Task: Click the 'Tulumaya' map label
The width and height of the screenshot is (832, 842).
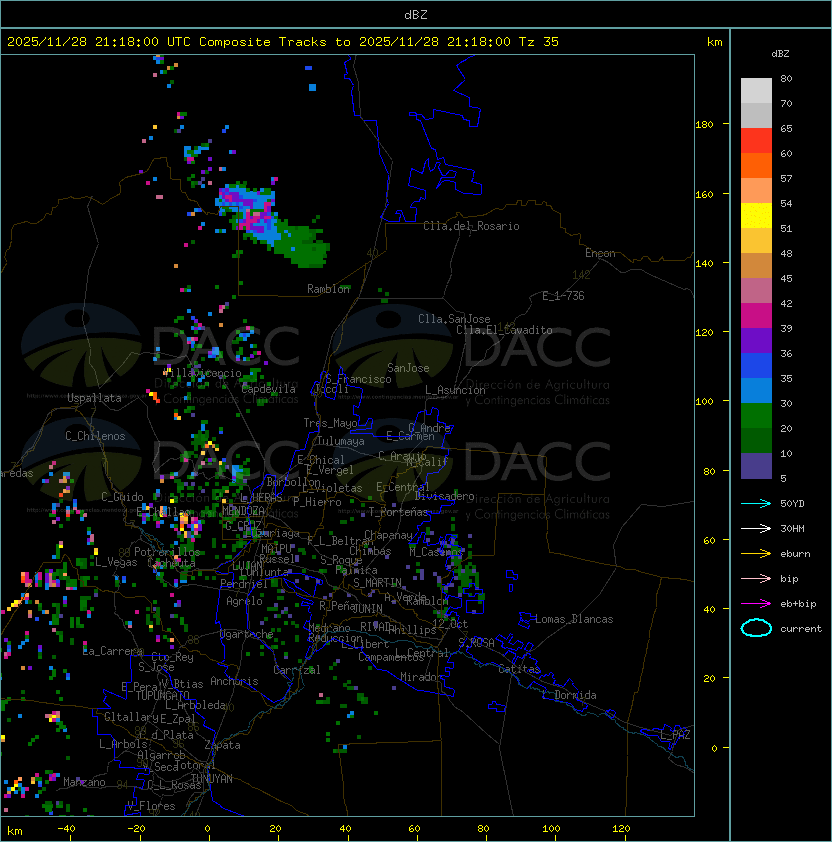Action: point(341,441)
